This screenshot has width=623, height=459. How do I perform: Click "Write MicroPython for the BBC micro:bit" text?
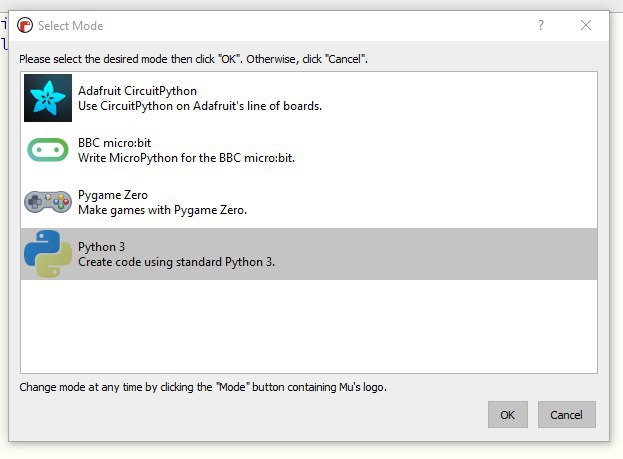(x=186, y=158)
